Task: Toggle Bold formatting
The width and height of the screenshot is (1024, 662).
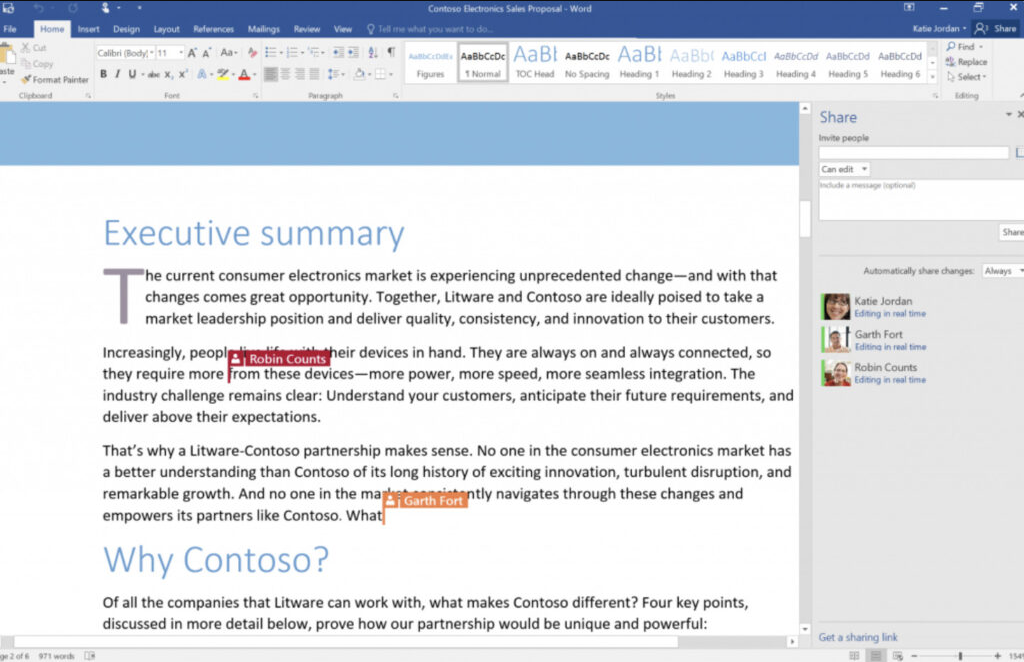Action: pos(103,74)
